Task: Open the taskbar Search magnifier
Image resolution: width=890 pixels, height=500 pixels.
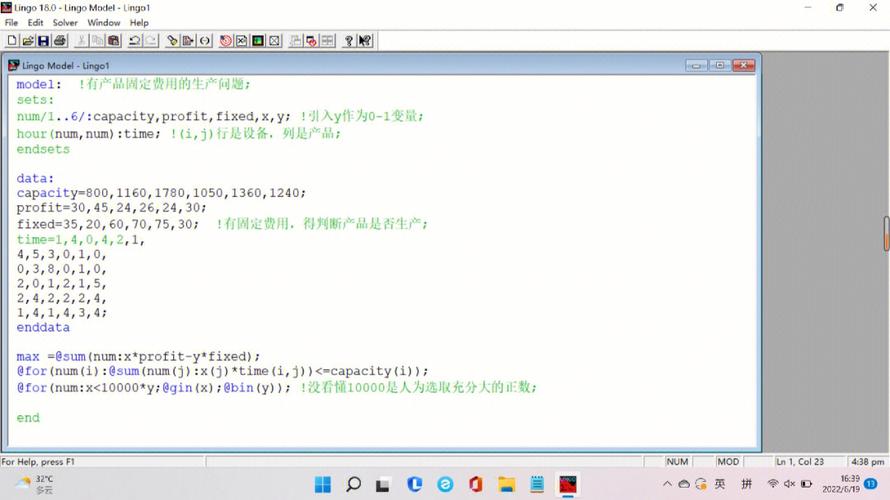Action: (353, 485)
